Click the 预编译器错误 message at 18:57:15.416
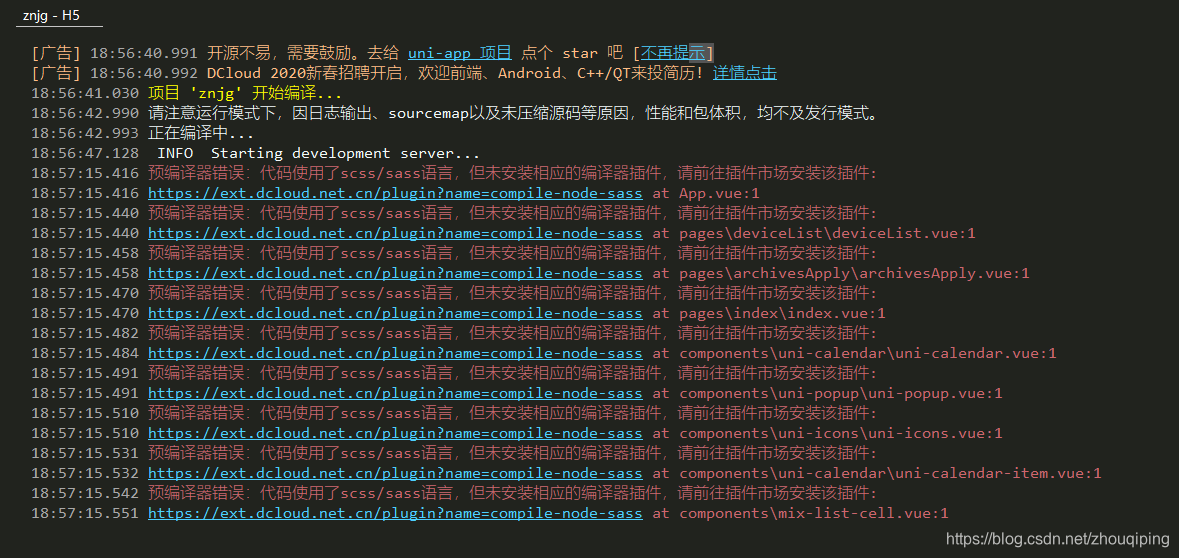Viewport: 1179px width, 558px height. tap(513, 173)
